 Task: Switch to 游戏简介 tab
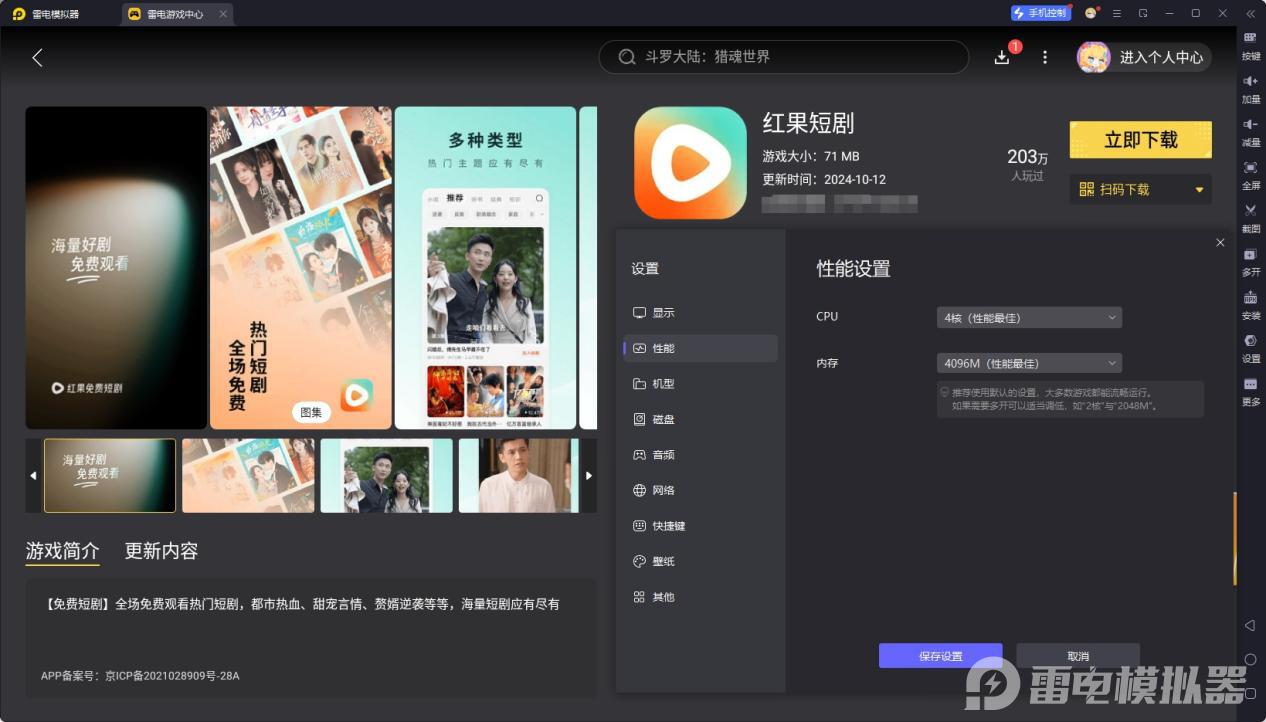(x=62, y=551)
